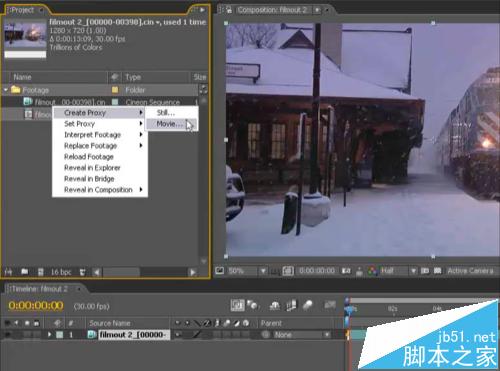This screenshot has height=371, width=500.
Task: Toggle solo switch for filmout 2 layer
Action: [x=27, y=334]
